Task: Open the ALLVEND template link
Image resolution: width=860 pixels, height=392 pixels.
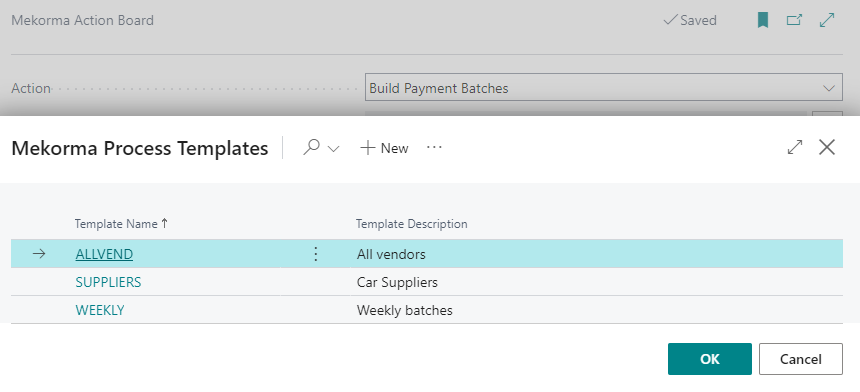Action: coord(104,254)
